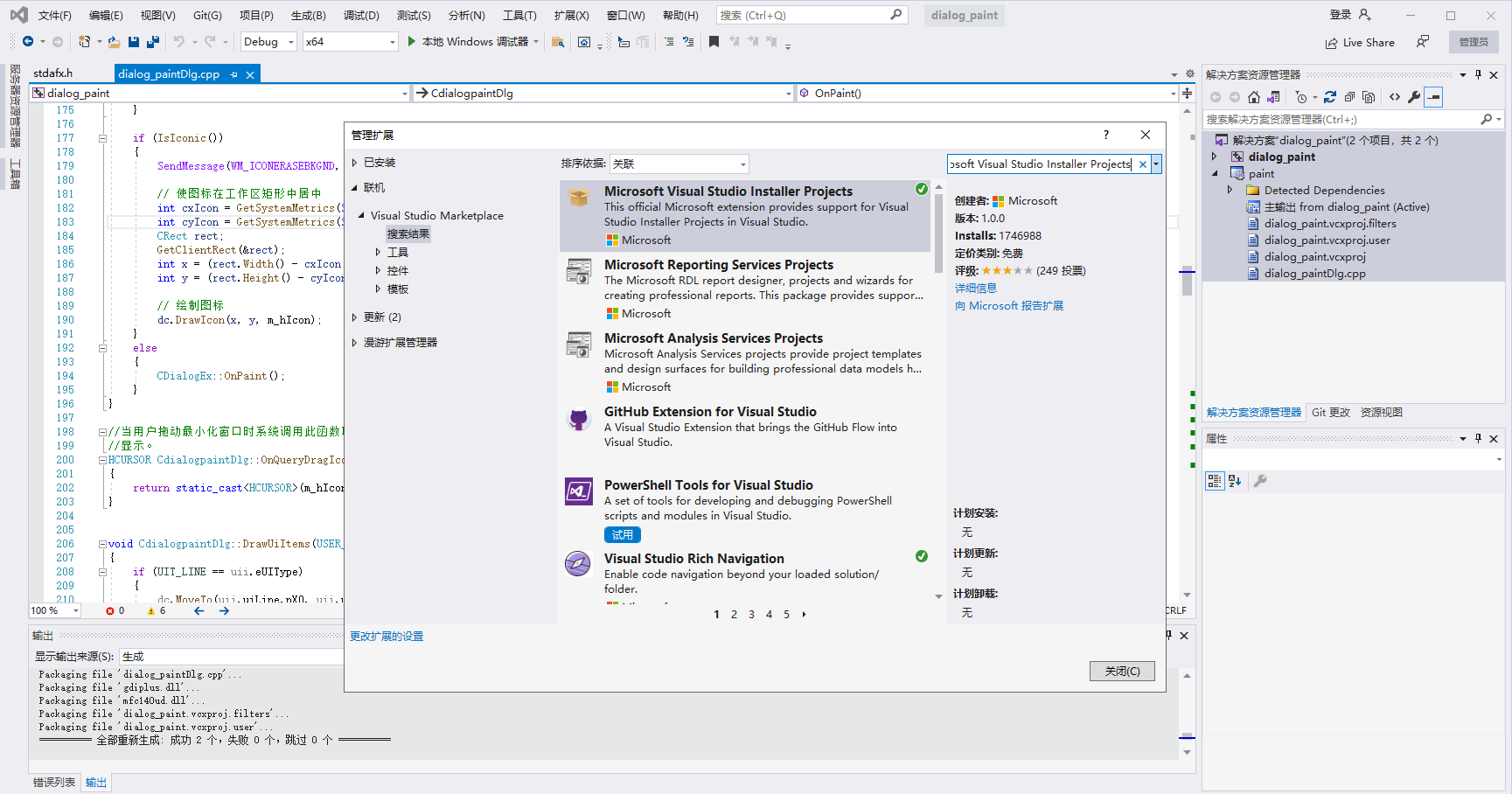Click the view code icon in Solution Explorer
The image size is (1512, 794).
(1395, 97)
